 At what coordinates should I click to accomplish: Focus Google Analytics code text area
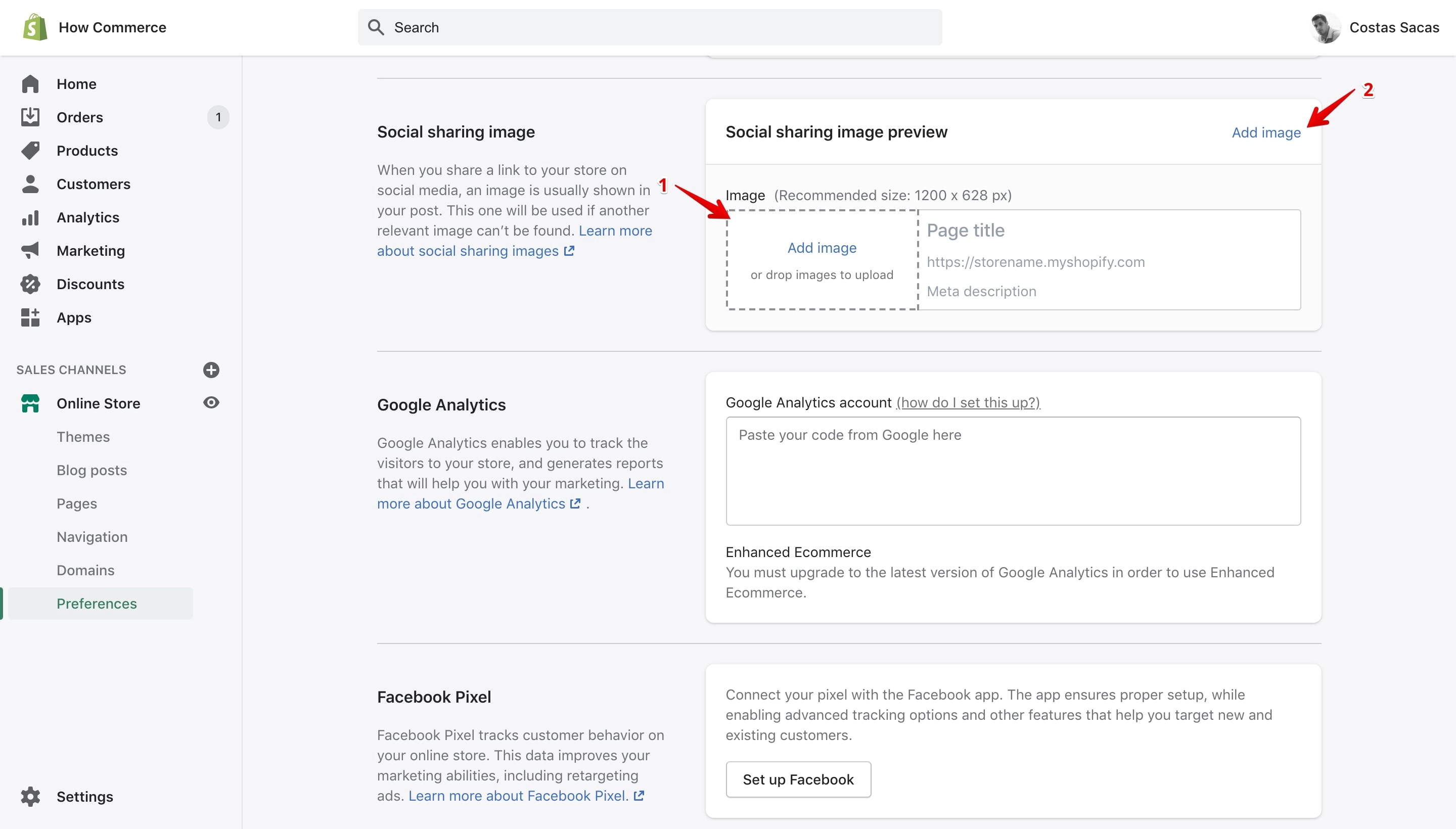[x=1013, y=471]
